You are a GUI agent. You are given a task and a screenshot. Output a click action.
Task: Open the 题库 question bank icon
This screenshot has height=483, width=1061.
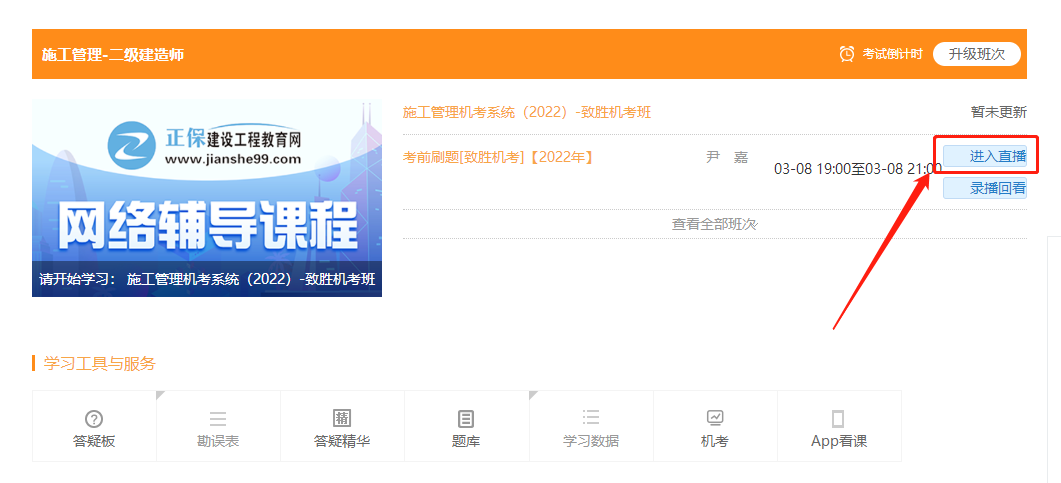tap(466, 419)
